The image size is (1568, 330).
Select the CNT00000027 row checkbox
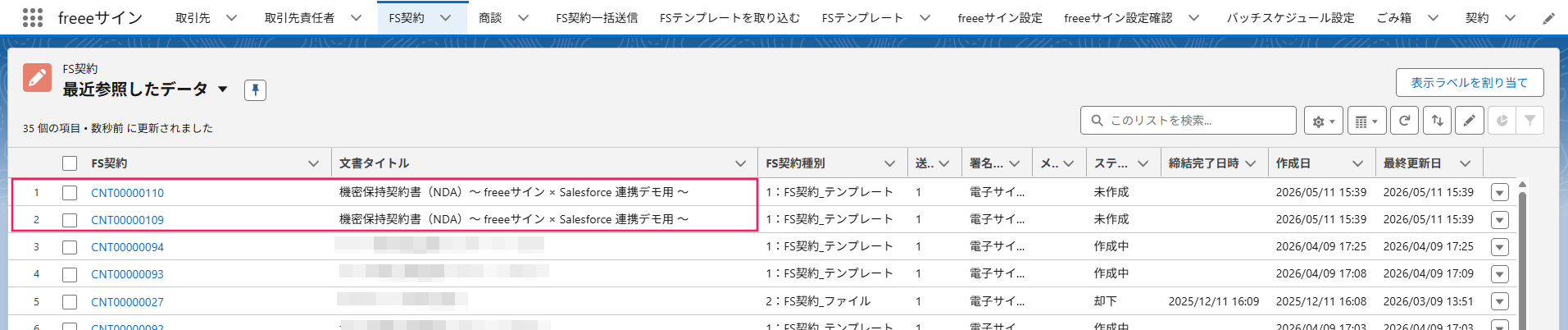click(70, 302)
